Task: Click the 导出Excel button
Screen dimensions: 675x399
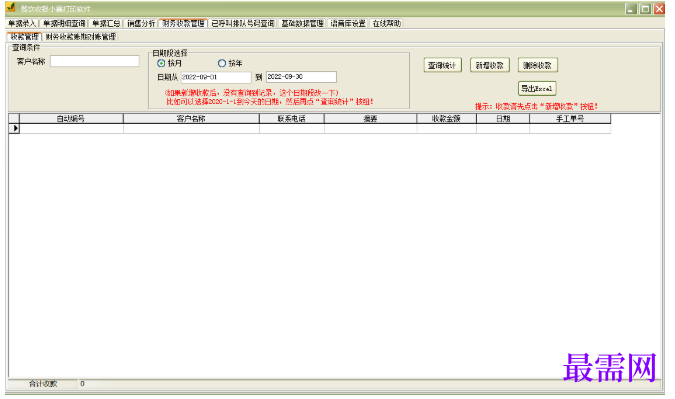Action: [x=537, y=89]
